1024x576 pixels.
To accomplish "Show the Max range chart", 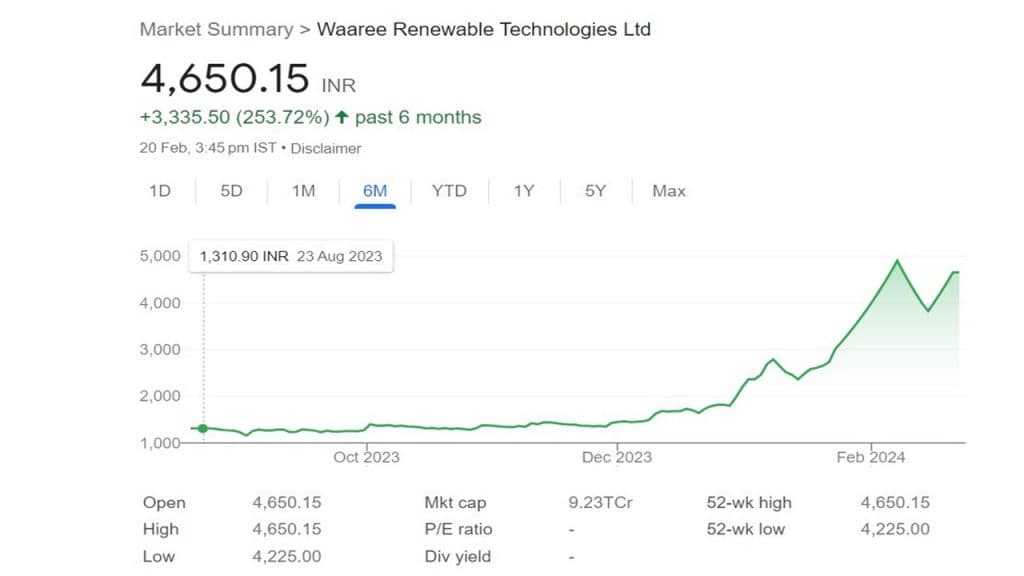I will click(x=669, y=191).
